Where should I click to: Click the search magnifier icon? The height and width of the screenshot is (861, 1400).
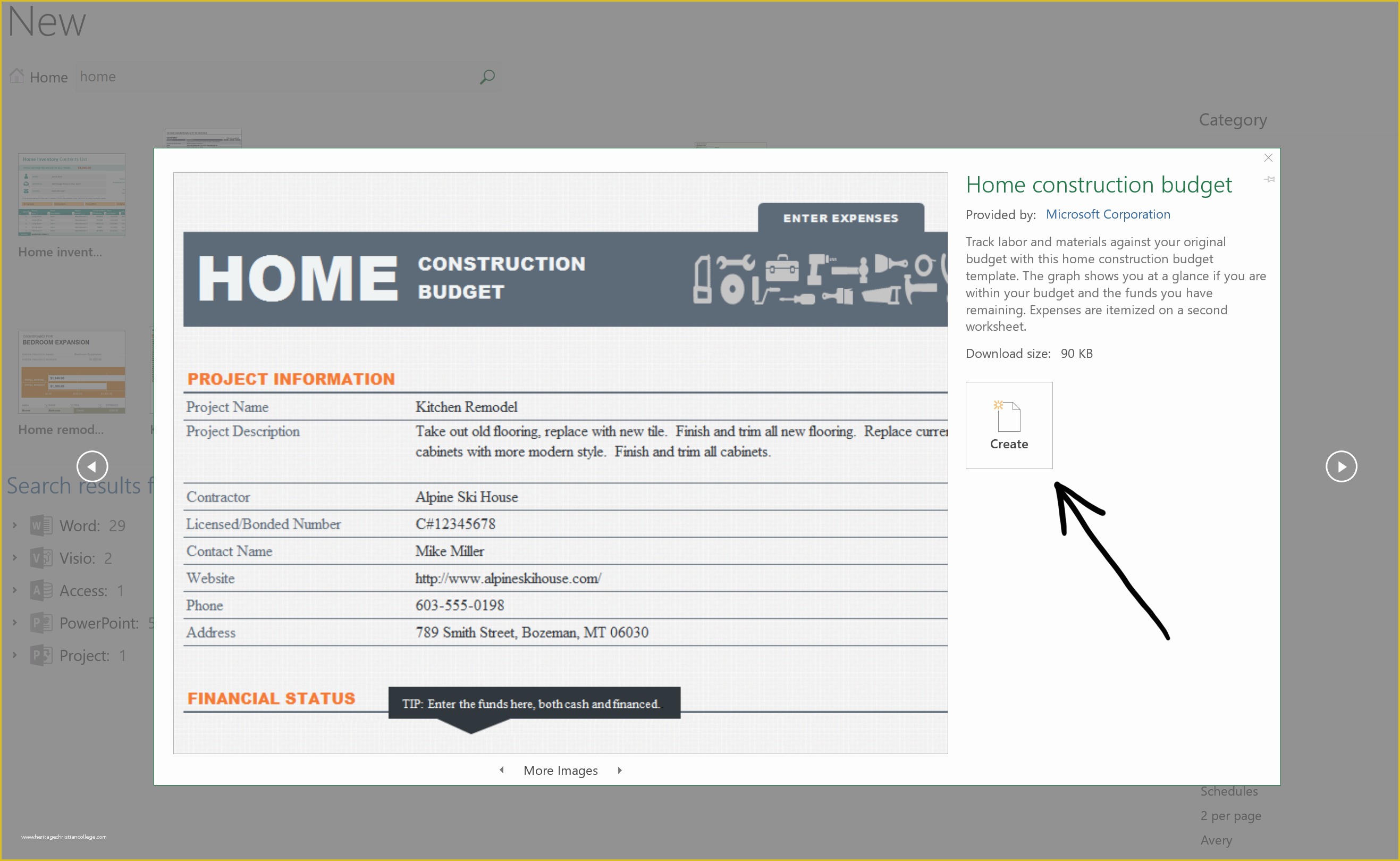click(487, 77)
